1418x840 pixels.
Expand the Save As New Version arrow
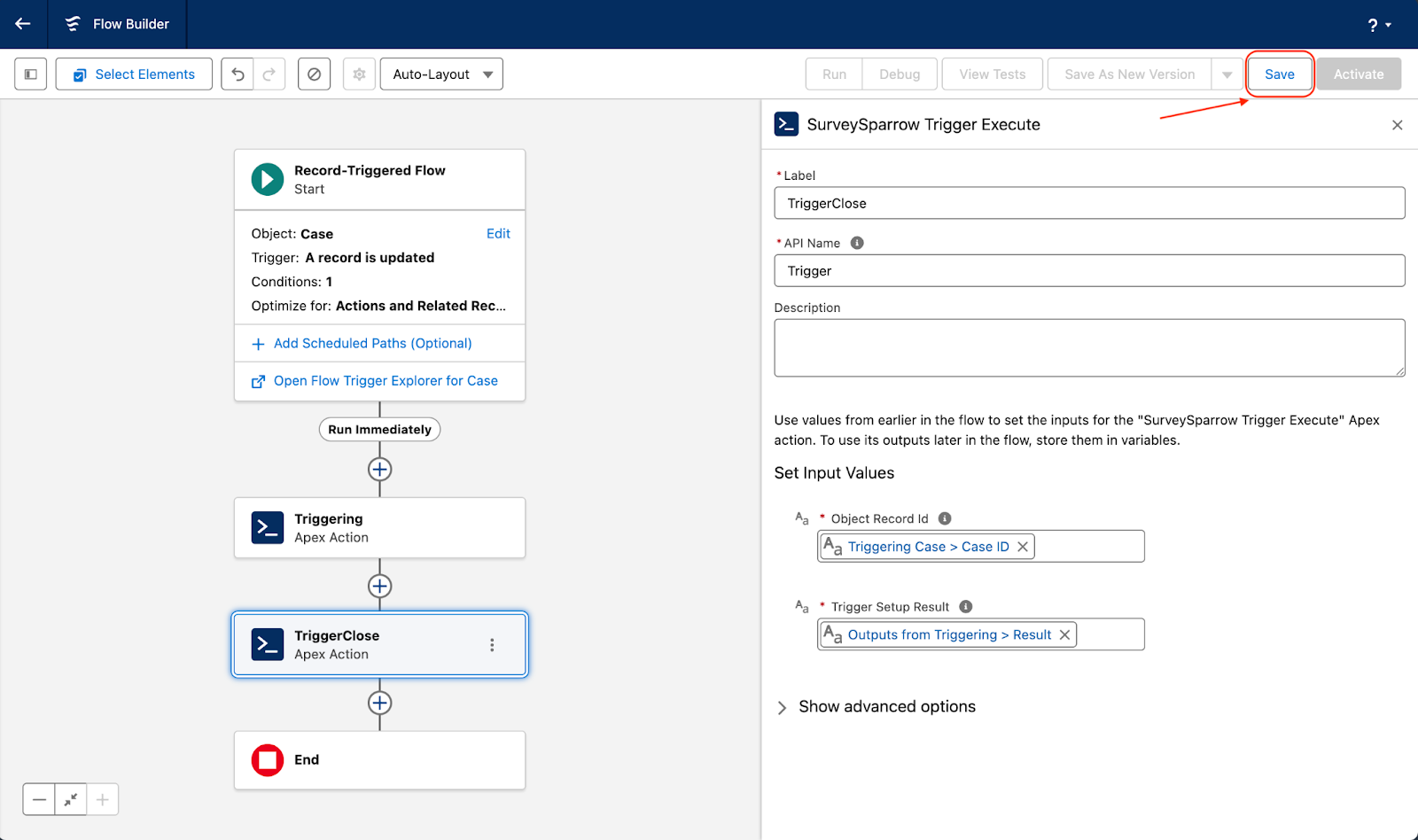click(x=1227, y=74)
